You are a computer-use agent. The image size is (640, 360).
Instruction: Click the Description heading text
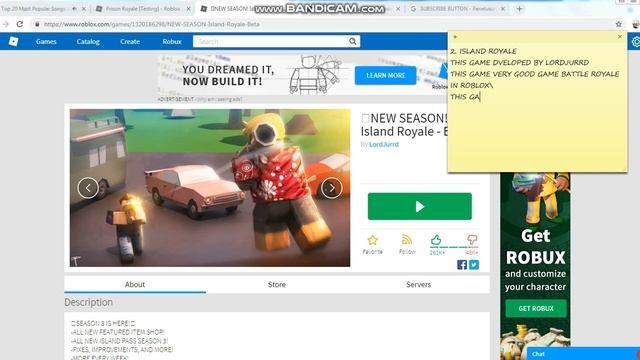coord(89,302)
